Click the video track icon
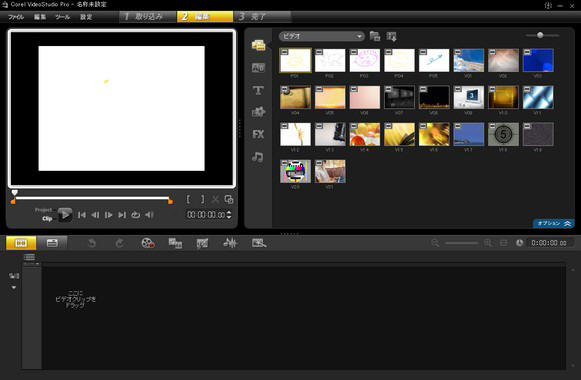Image resolution: width=581 pixels, height=380 pixels. pos(14,276)
